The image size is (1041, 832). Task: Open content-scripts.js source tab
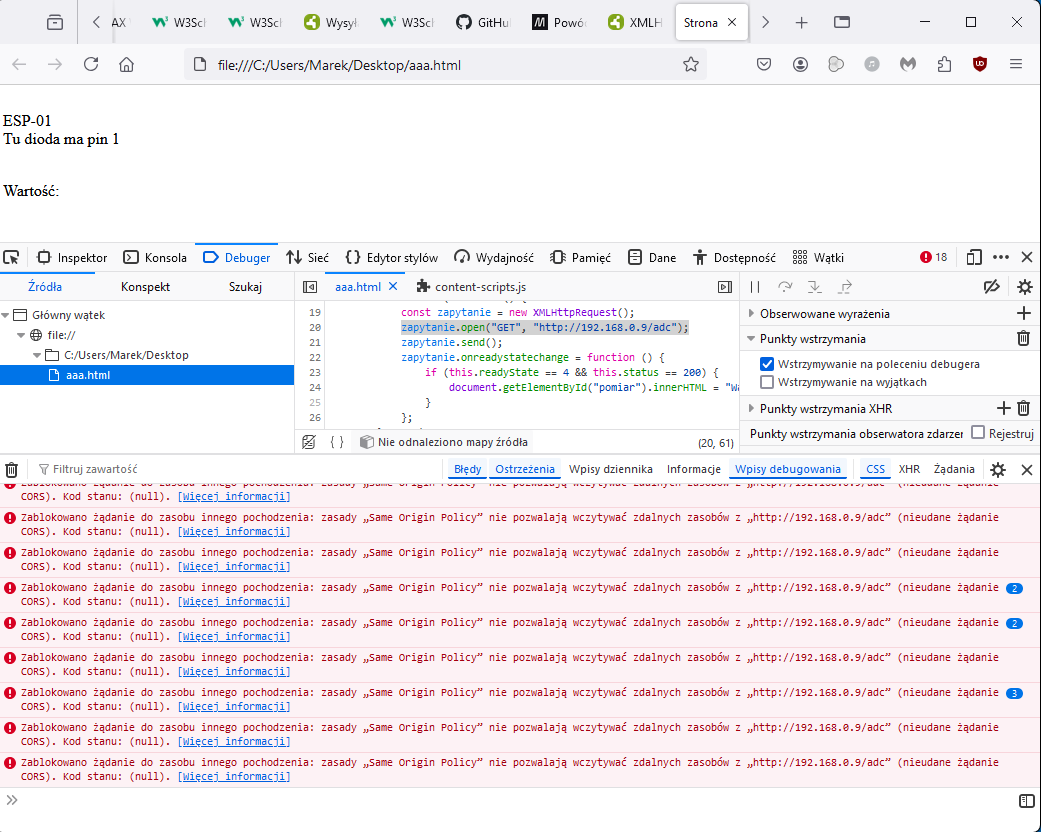[x=471, y=287]
